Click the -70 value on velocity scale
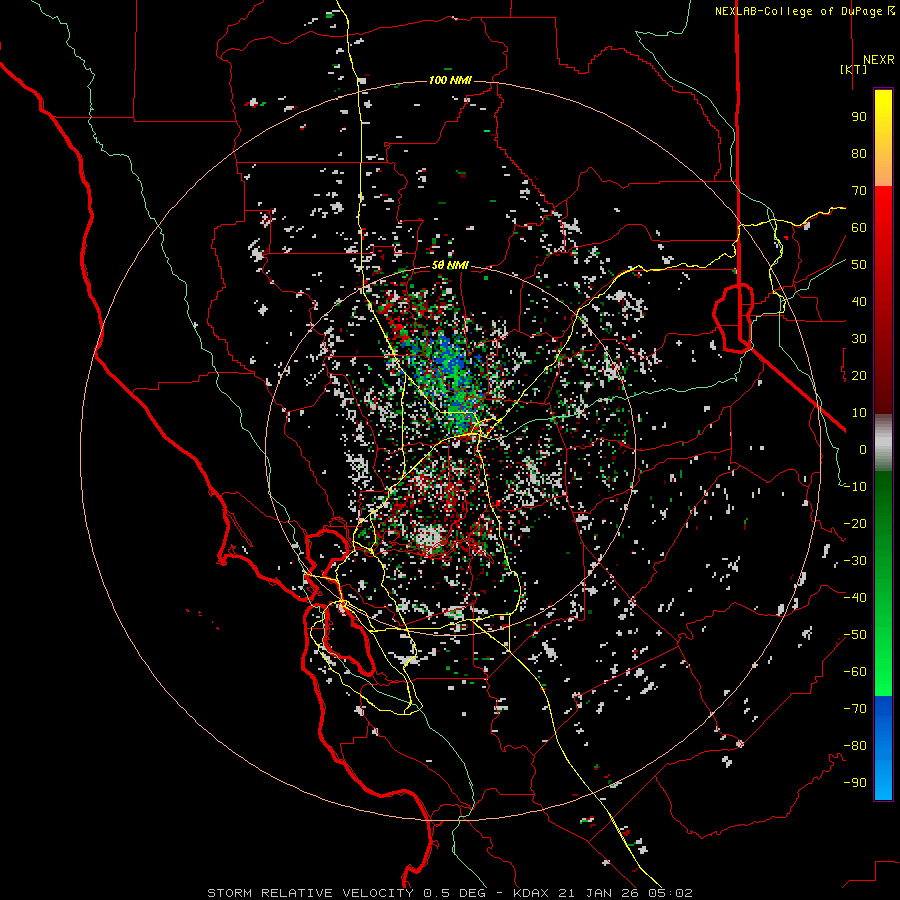The height and width of the screenshot is (900, 900). [855, 709]
